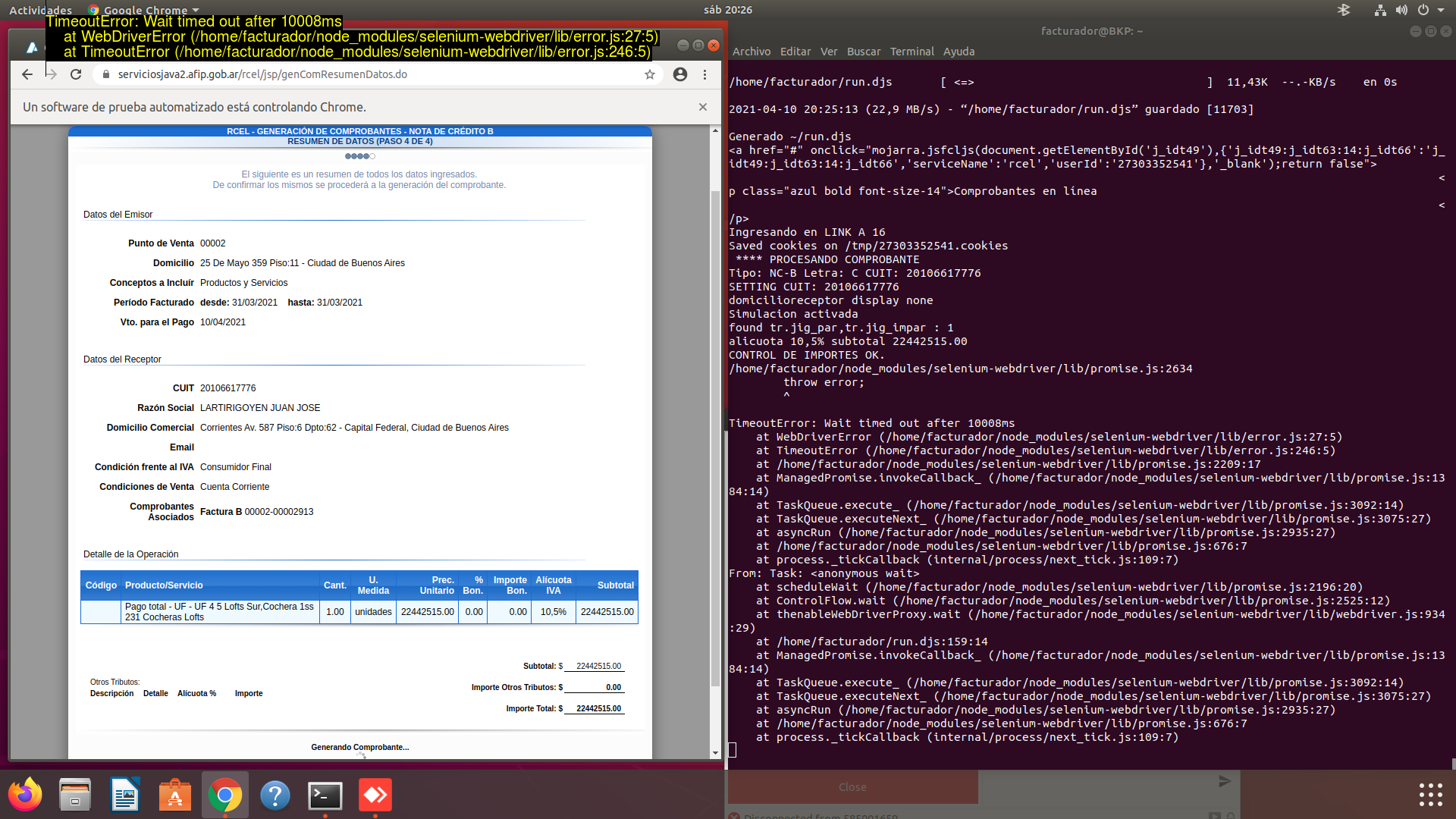
Task: Click the Cuenta Corriente value
Action: [235, 487]
